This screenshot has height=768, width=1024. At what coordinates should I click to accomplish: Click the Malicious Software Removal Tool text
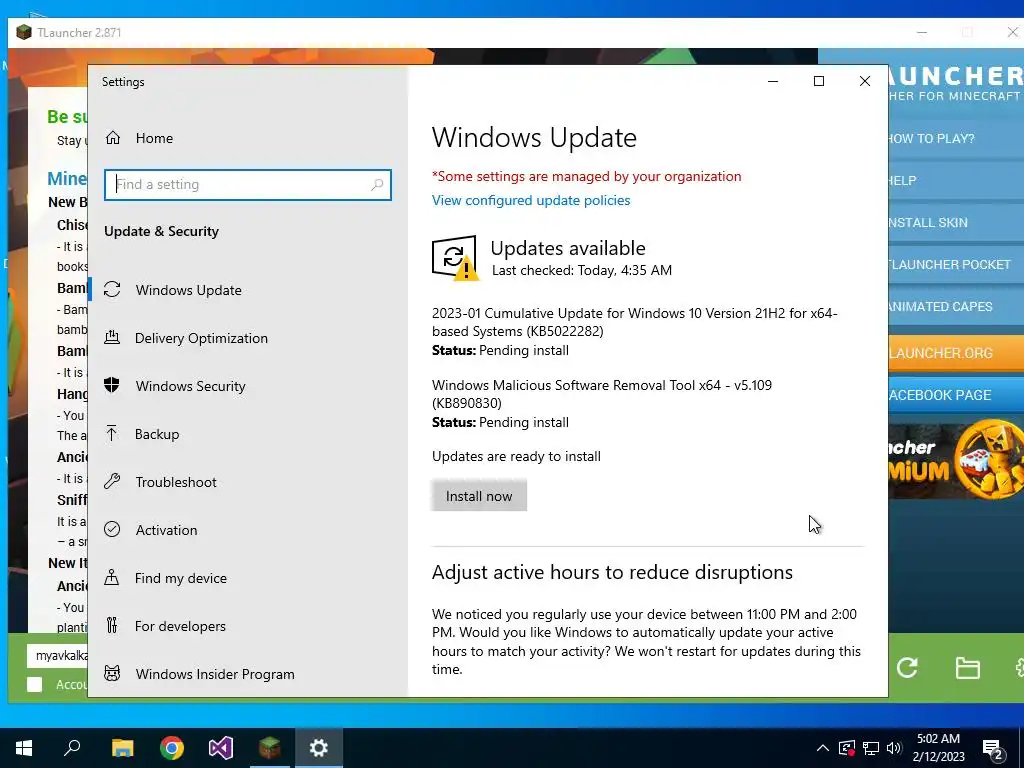click(x=601, y=394)
